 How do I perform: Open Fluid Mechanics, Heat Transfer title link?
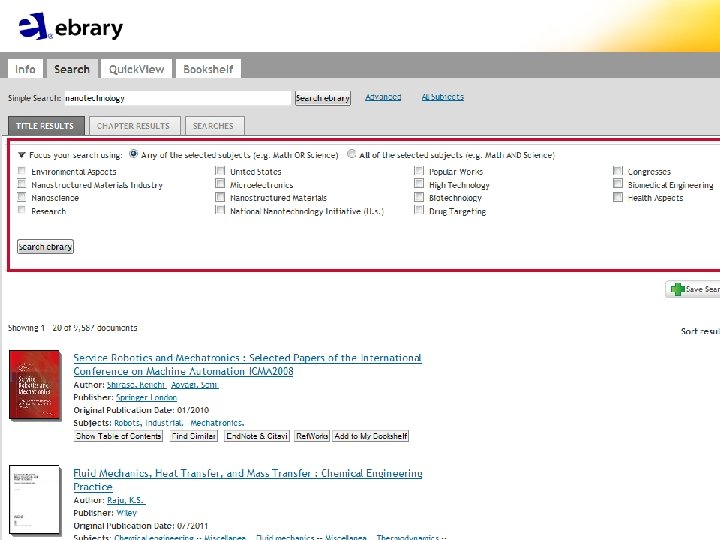pos(248,480)
